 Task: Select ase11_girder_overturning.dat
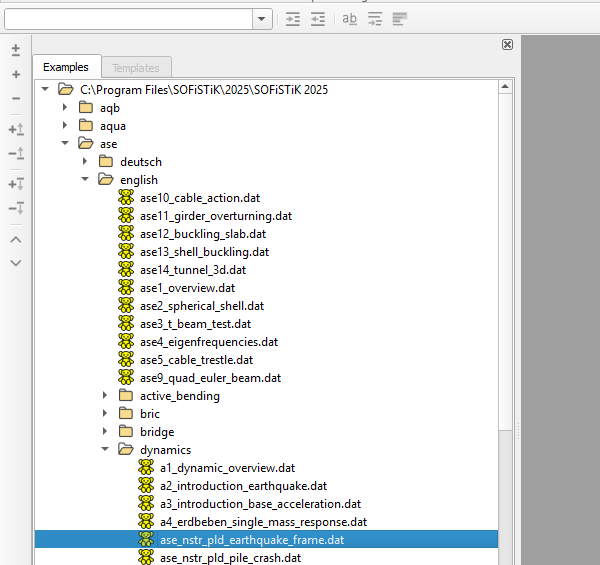pos(216,216)
